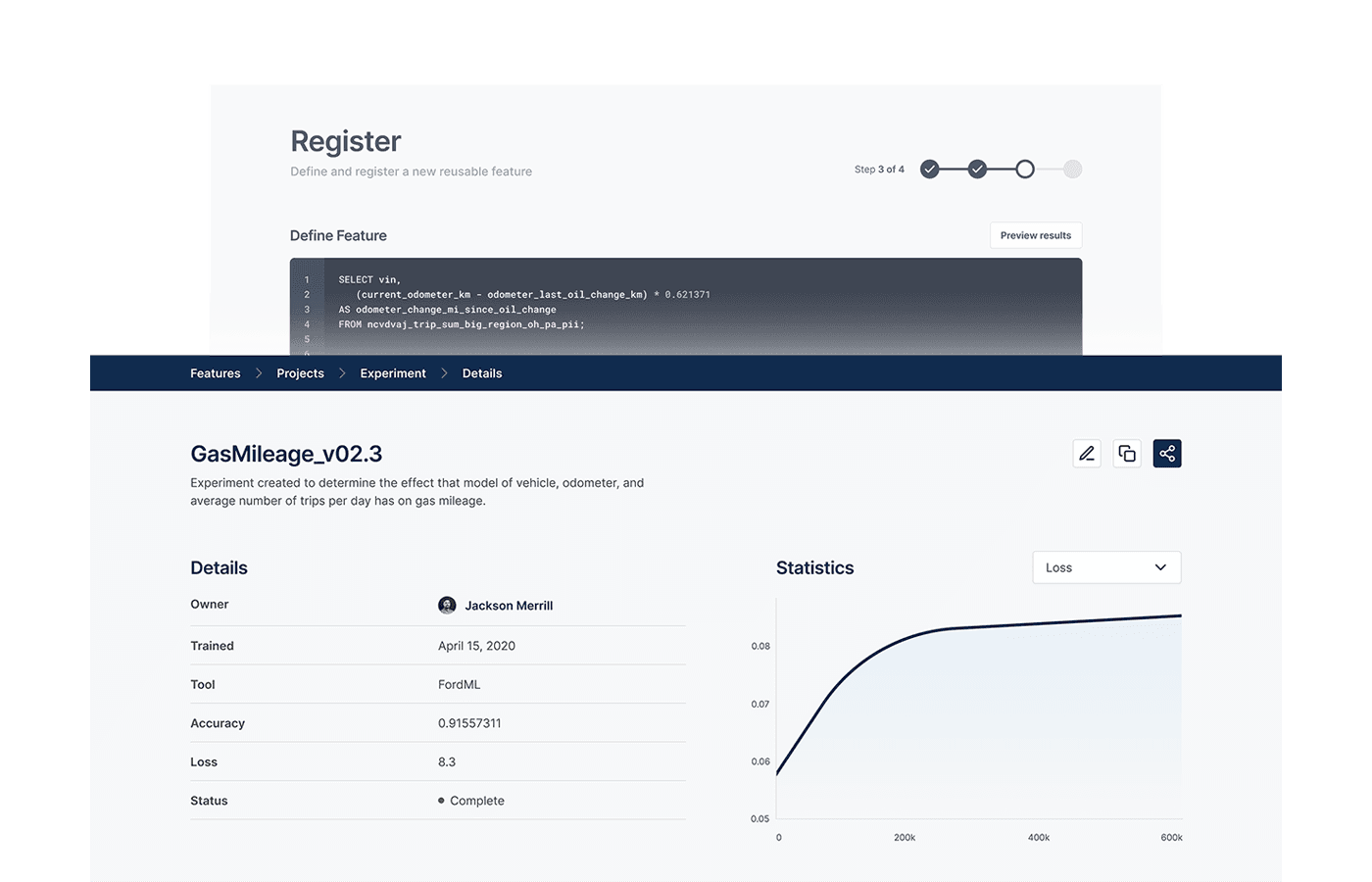Click the Complete status dot

coord(441,801)
